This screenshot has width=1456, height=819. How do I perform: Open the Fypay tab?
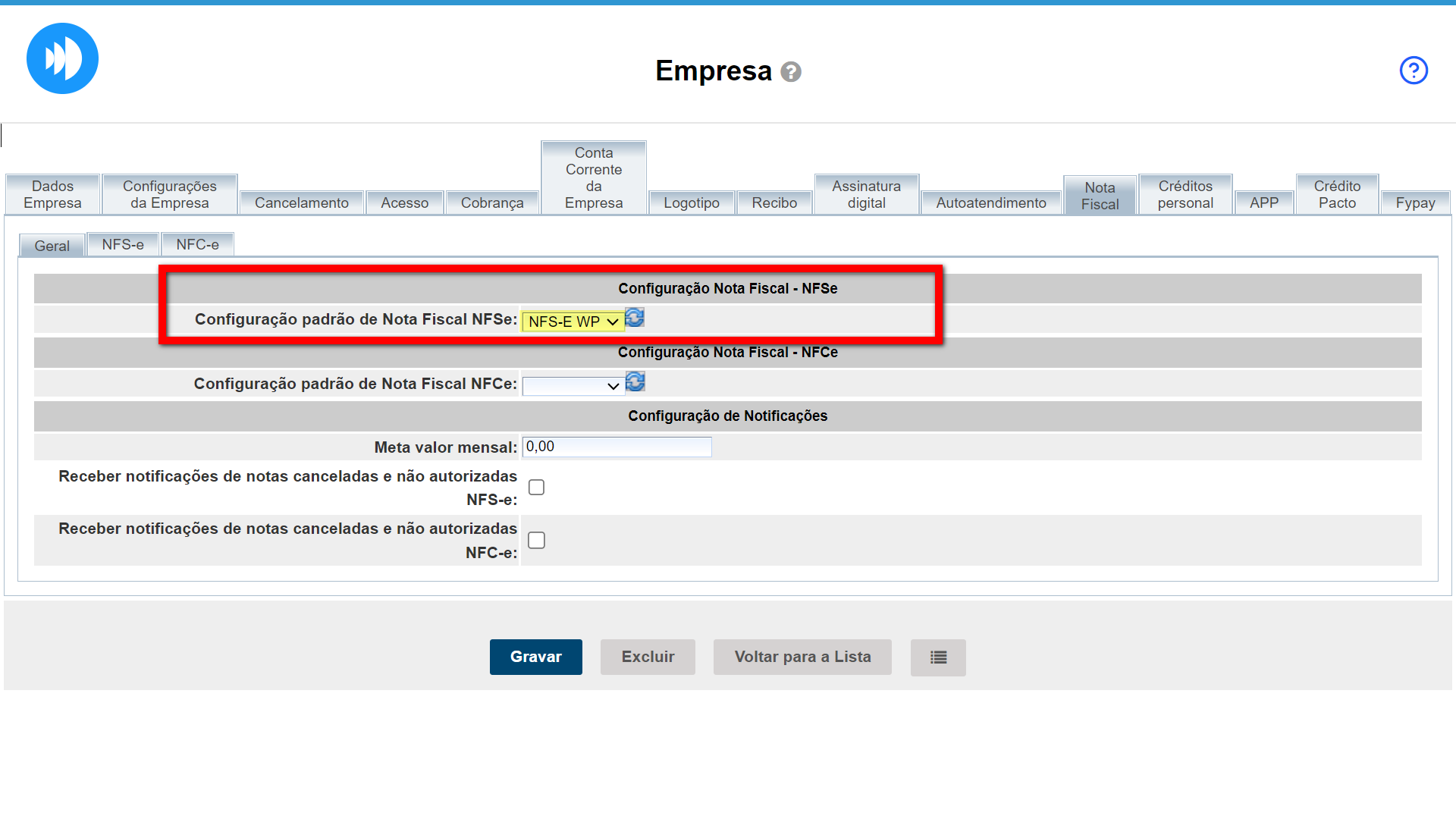pos(1415,202)
